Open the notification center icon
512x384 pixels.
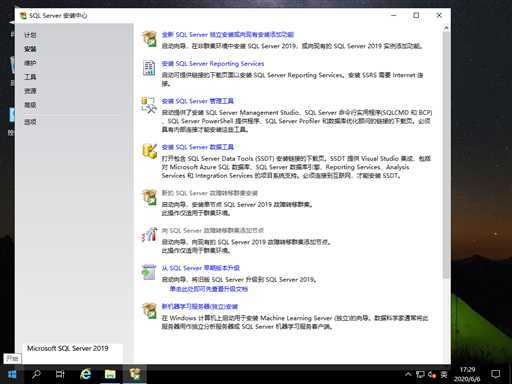(496, 374)
